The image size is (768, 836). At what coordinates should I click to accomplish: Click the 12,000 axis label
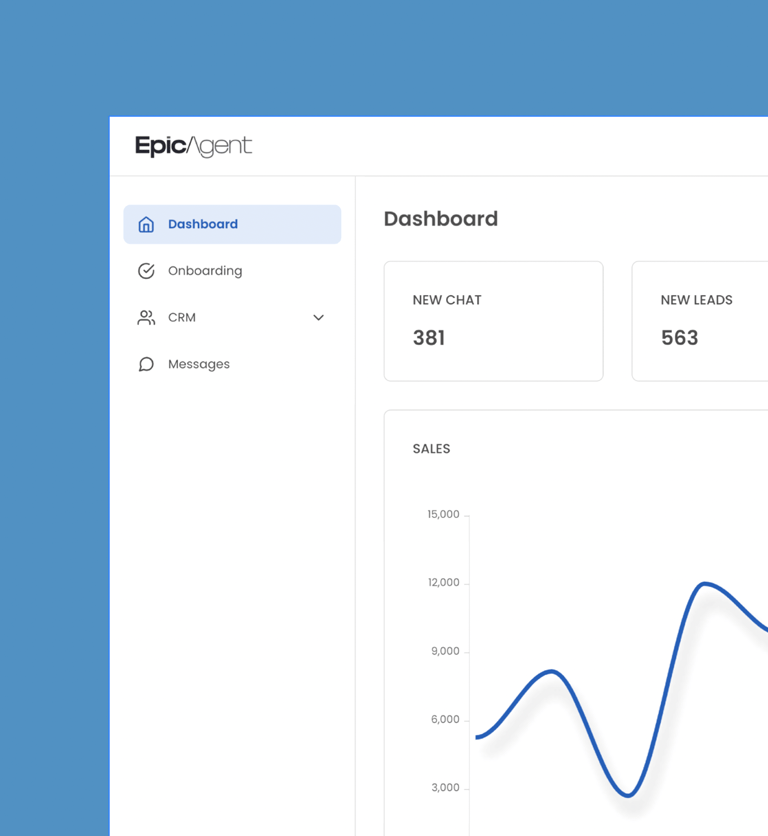click(444, 583)
